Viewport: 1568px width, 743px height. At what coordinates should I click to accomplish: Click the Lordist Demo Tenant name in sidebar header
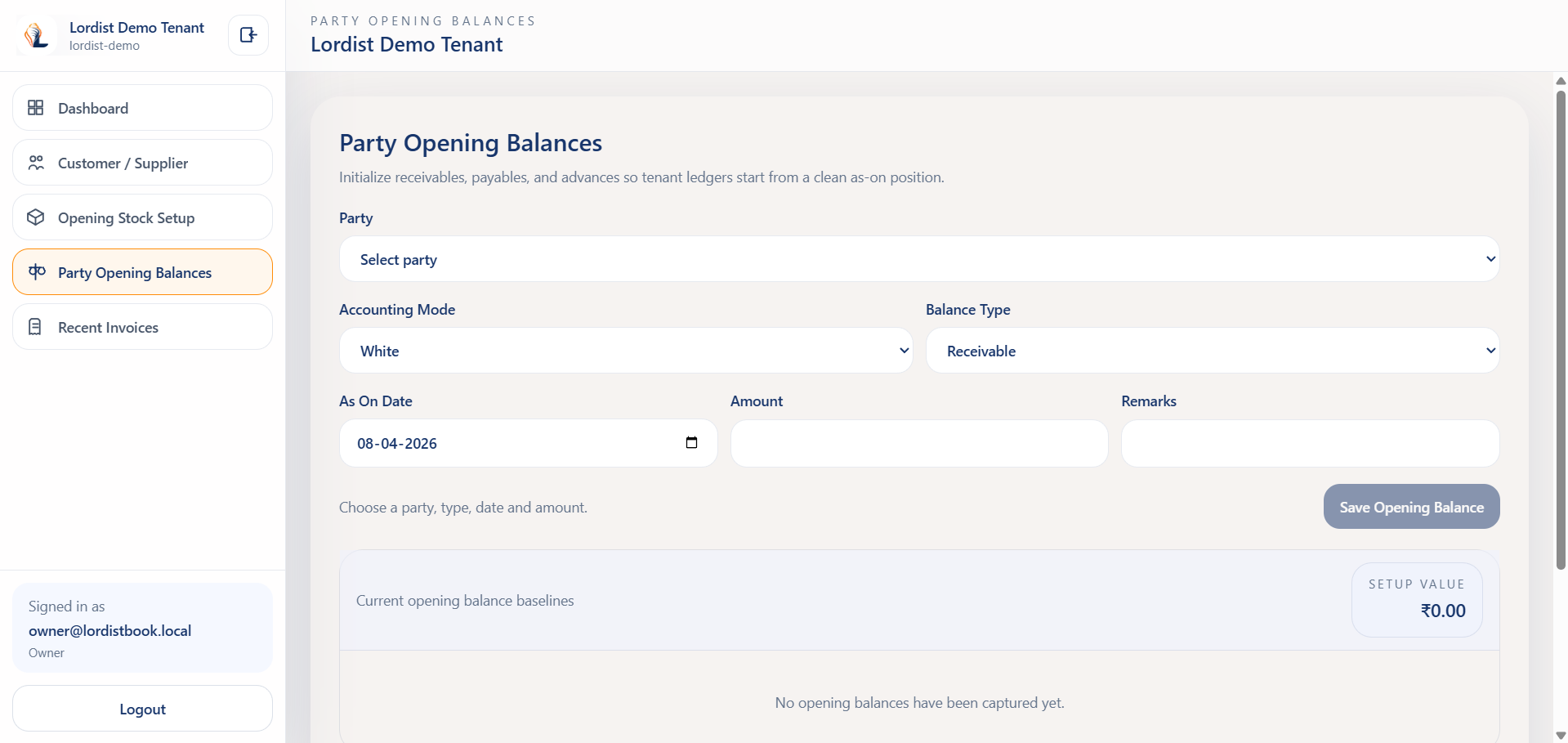136,28
